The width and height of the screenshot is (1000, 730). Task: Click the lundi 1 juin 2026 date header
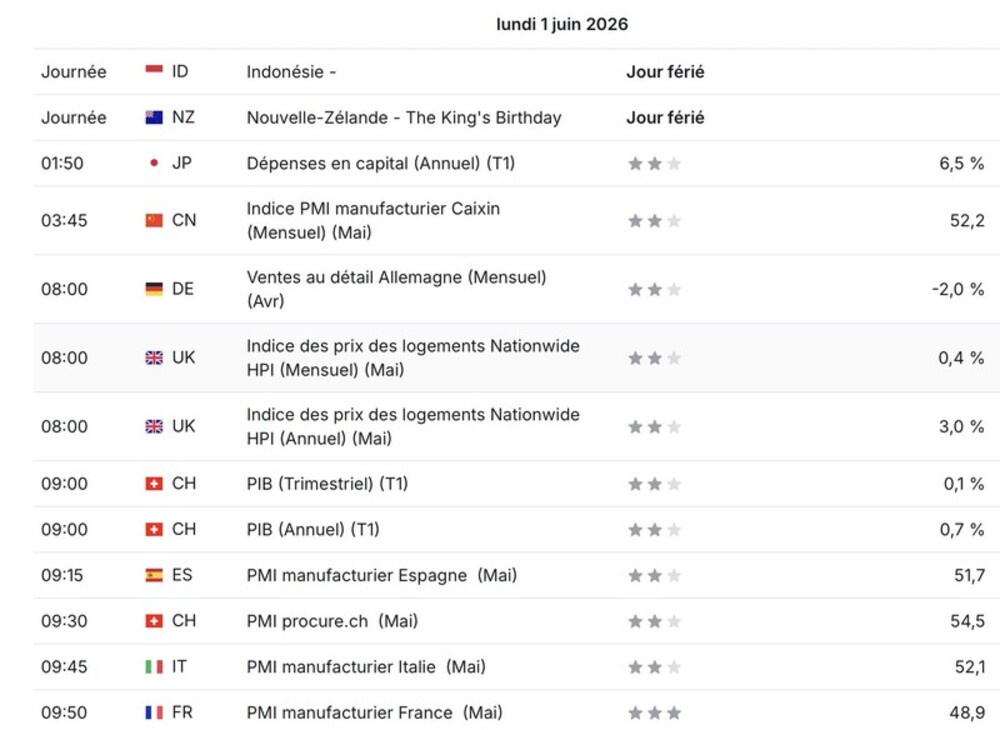tap(562, 24)
